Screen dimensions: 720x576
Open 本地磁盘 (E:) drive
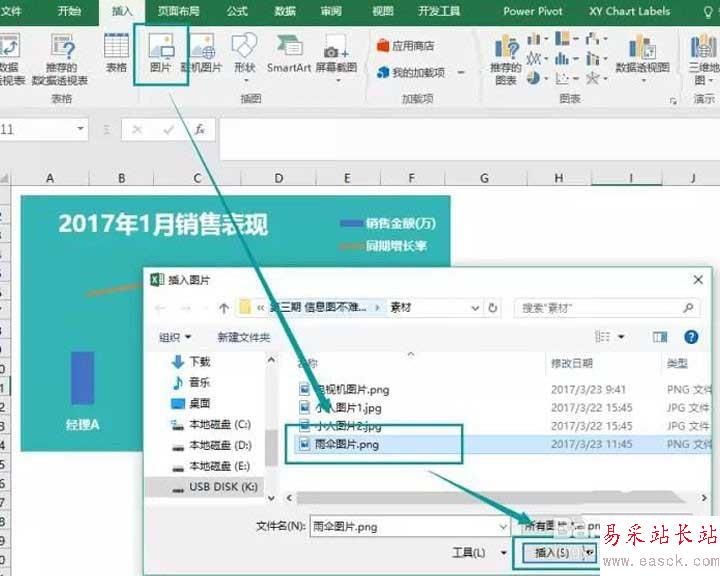(x=211, y=467)
